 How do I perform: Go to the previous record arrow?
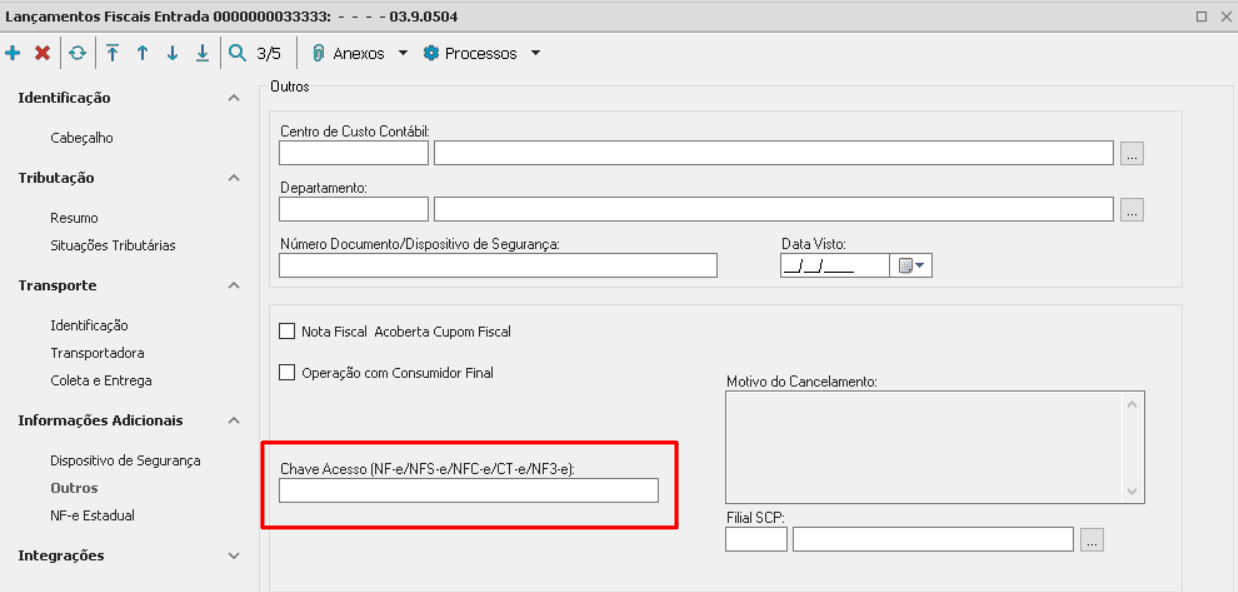click(x=142, y=53)
